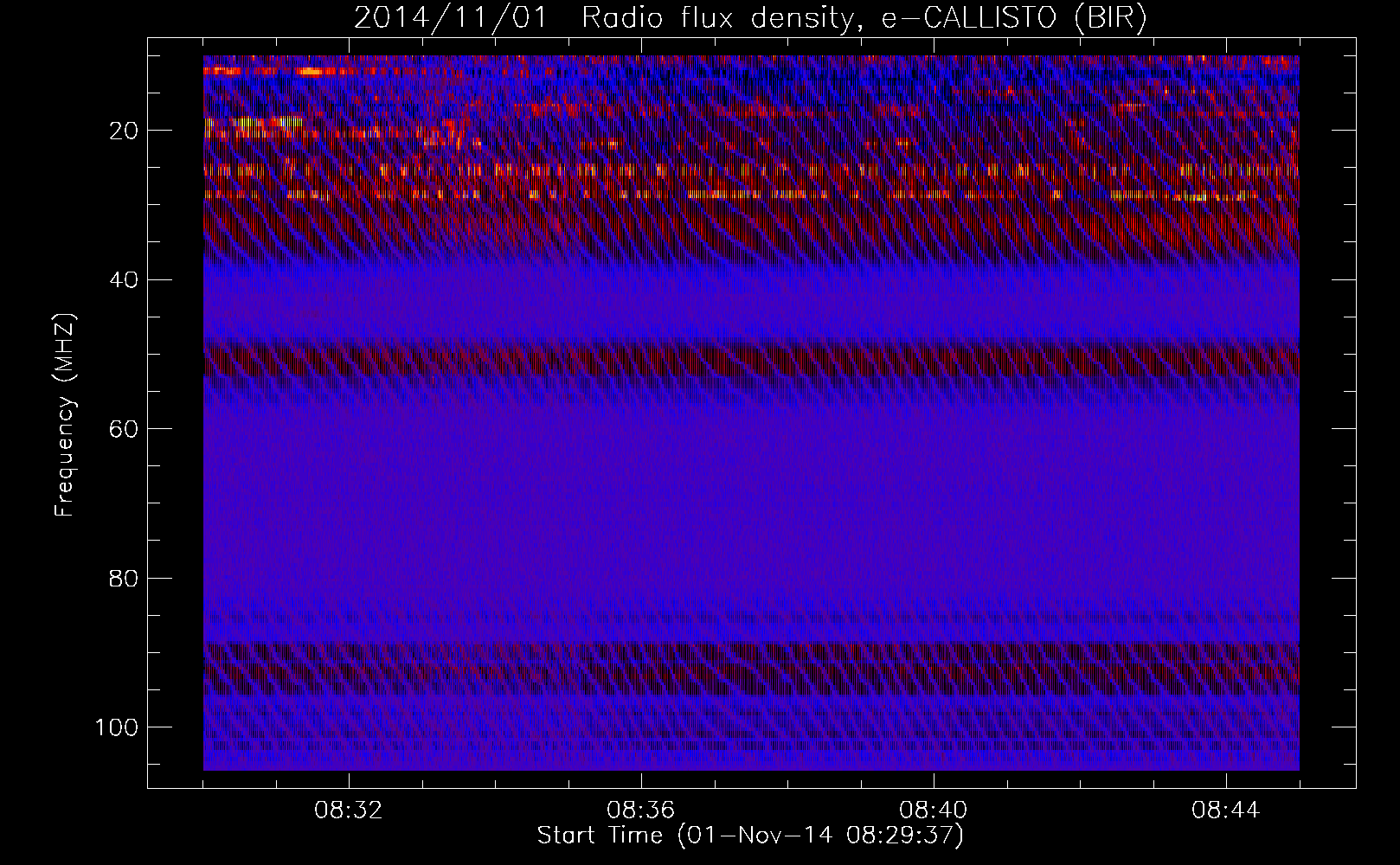Click the 80 frequency tick label
Screen dimensions: 1400x865
(x=125, y=578)
